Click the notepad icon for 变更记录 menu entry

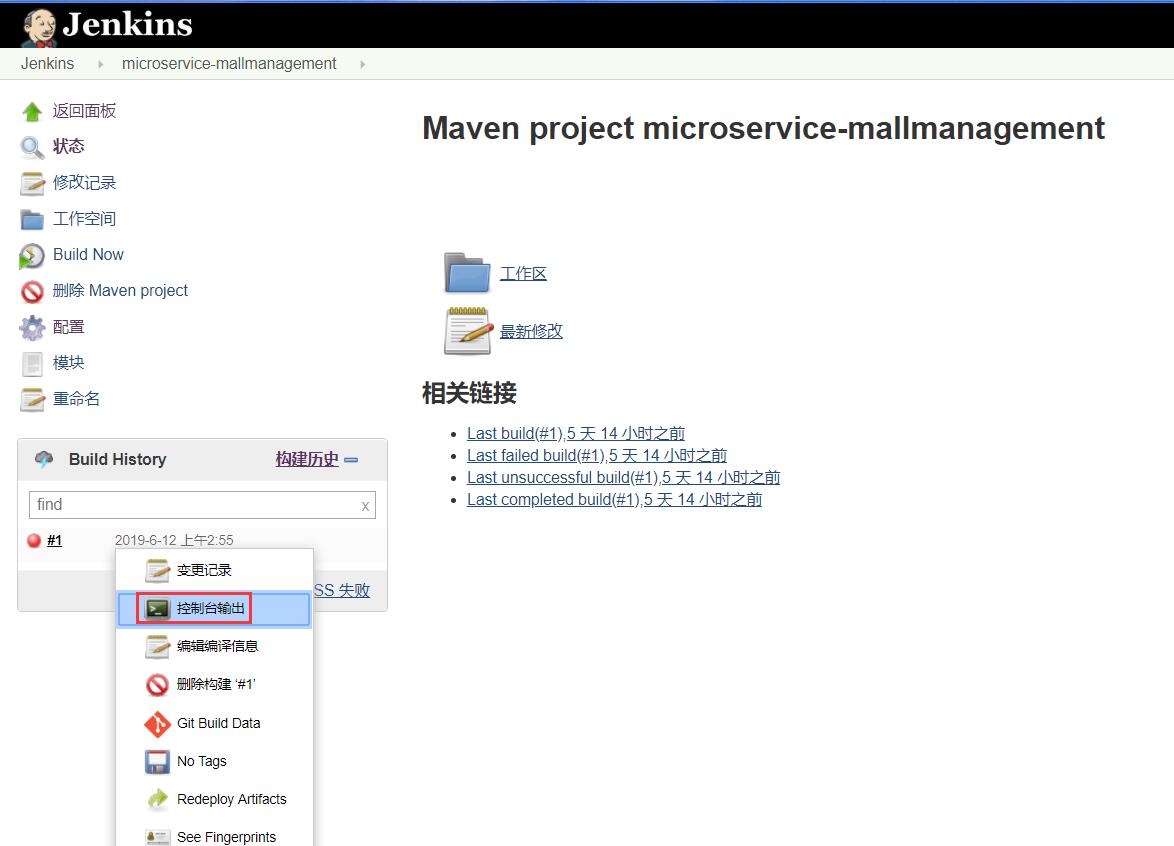[157, 570]
